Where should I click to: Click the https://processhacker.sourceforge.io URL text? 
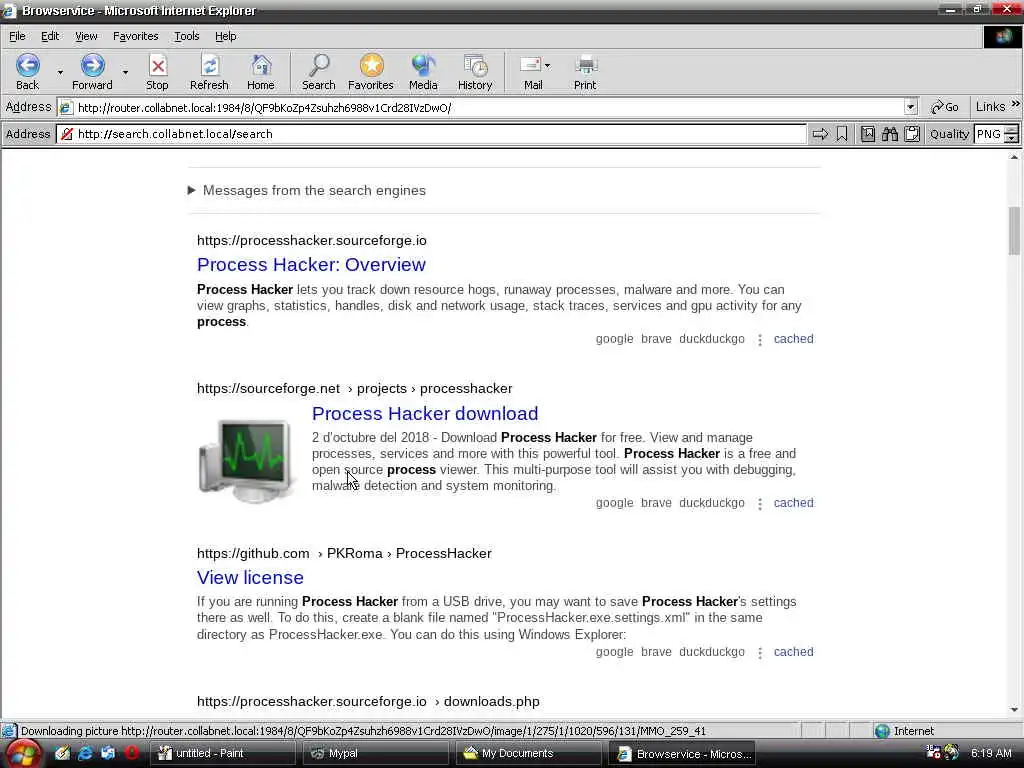point(312,241)
